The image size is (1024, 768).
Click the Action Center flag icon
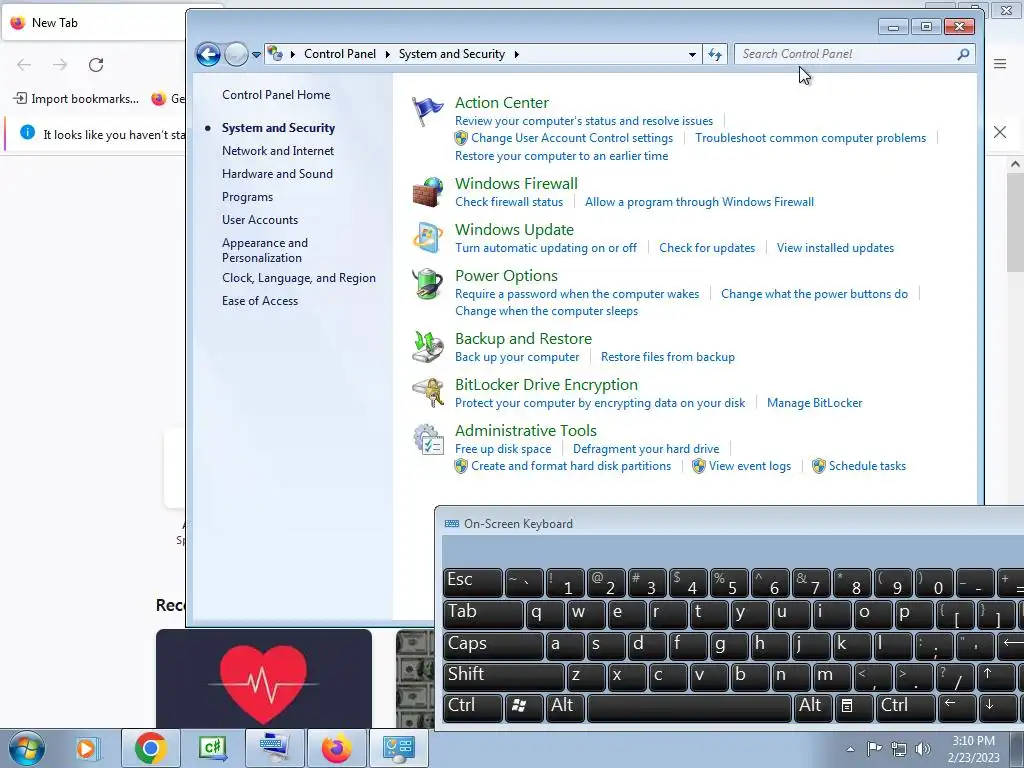point(427,111)
